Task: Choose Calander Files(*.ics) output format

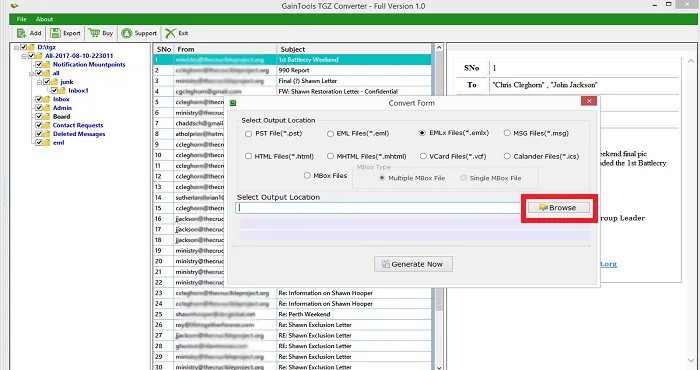Action: click(x=507, y=156)
